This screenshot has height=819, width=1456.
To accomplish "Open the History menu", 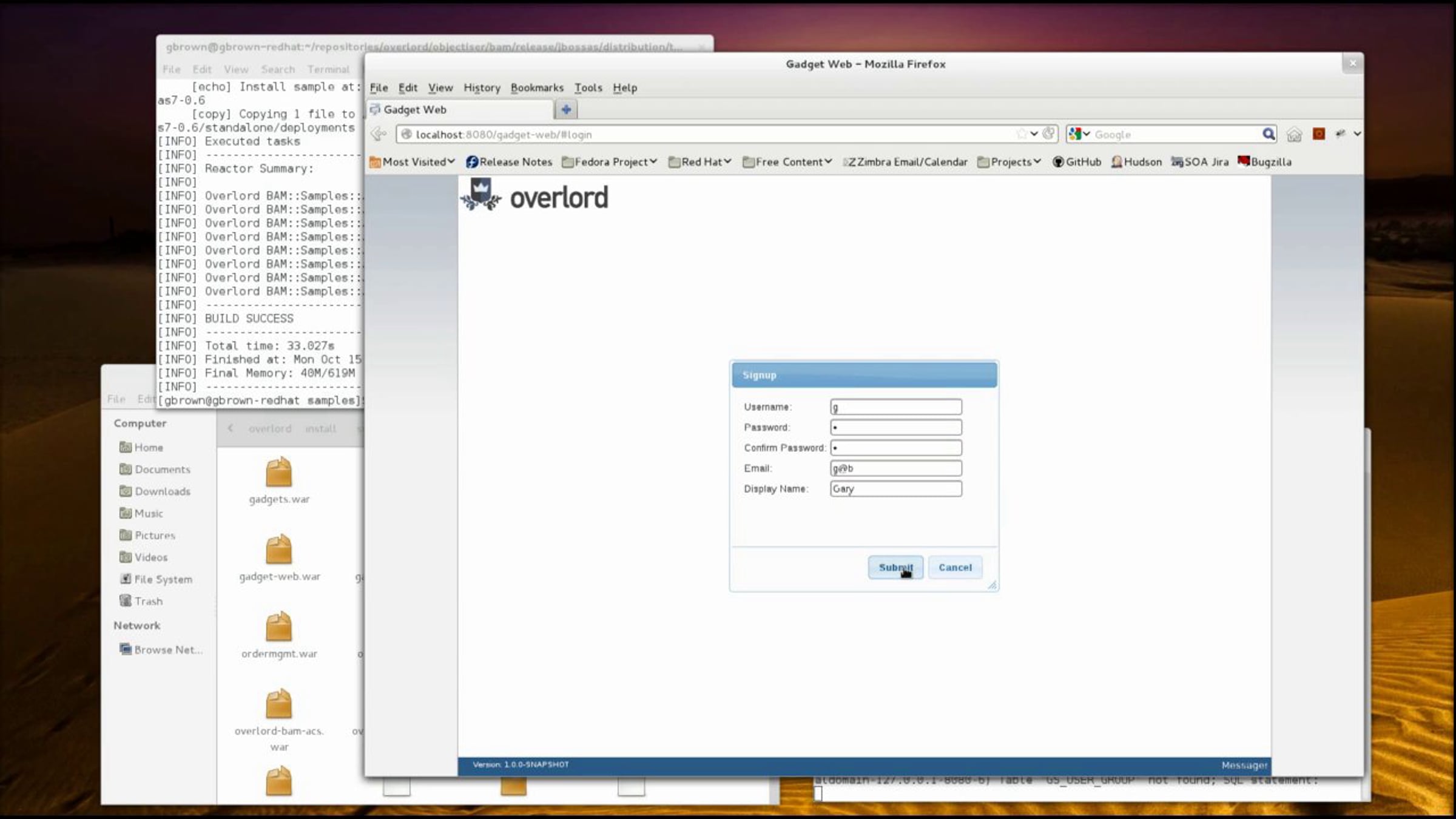I will pos(482,88).
